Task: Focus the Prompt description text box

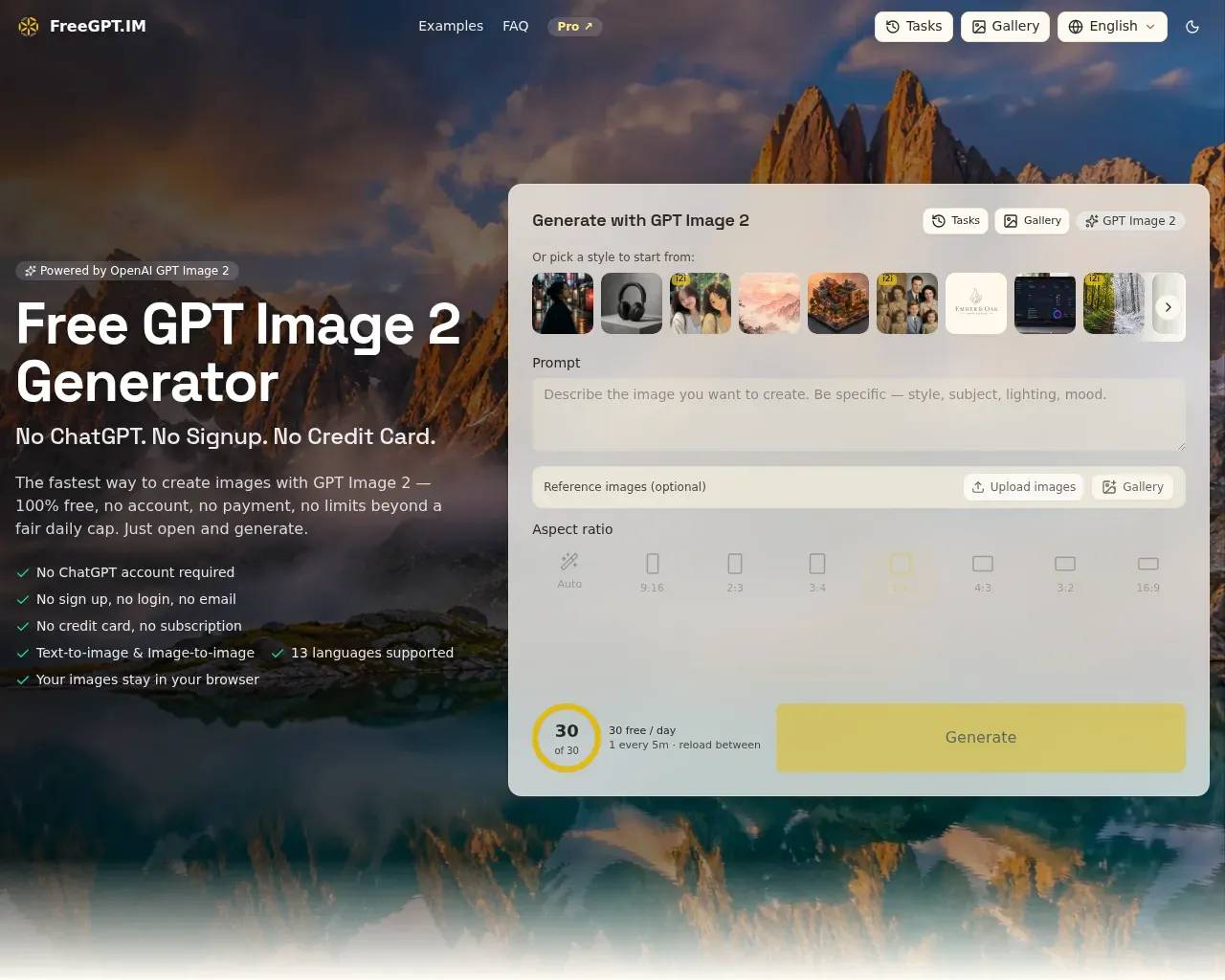Action: point(858,414)
